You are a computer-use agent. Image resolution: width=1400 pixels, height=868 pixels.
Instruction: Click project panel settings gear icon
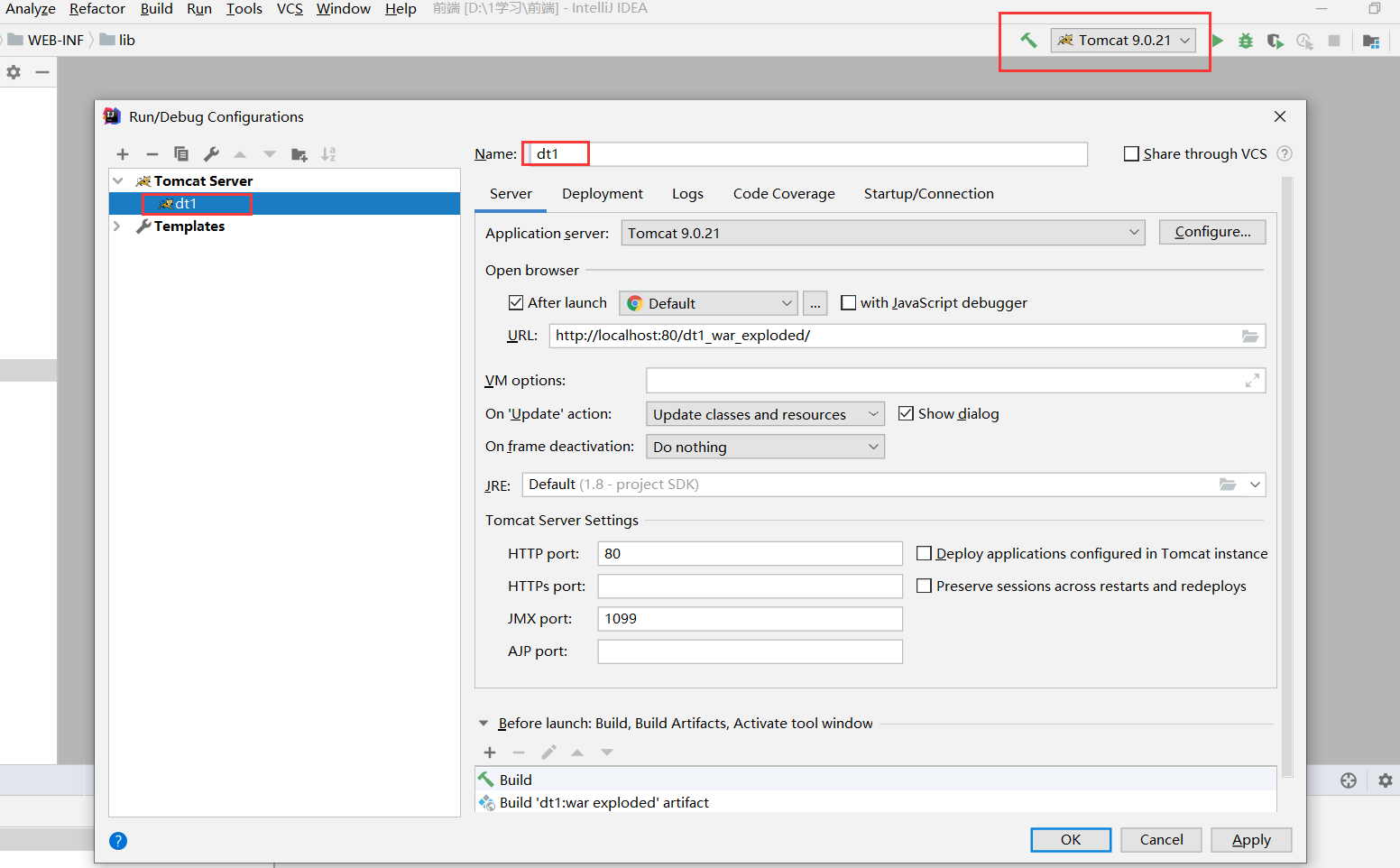[14, 72]
